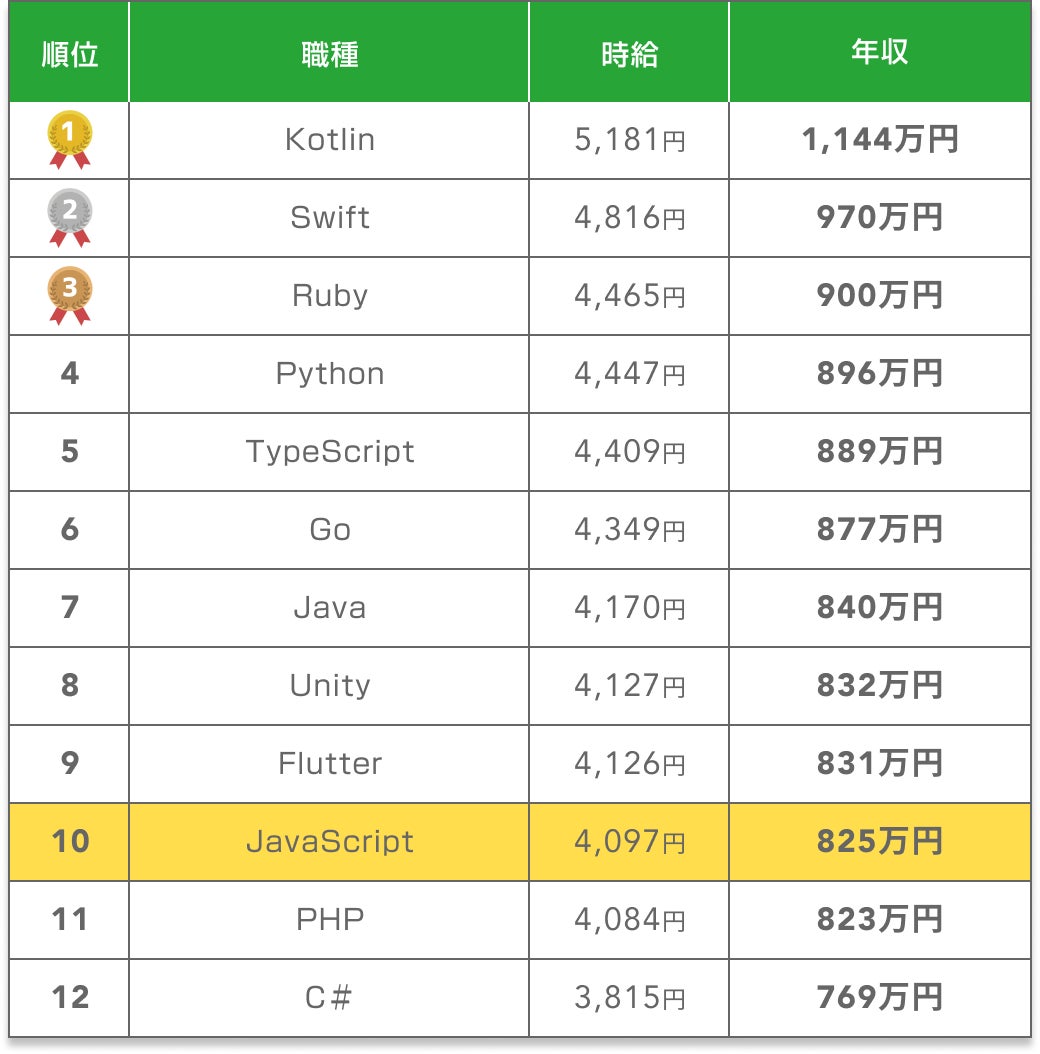Viewport: 1040px width, 1054px height.
Task: Click the 年収 column header
Action: coord(880,54)
